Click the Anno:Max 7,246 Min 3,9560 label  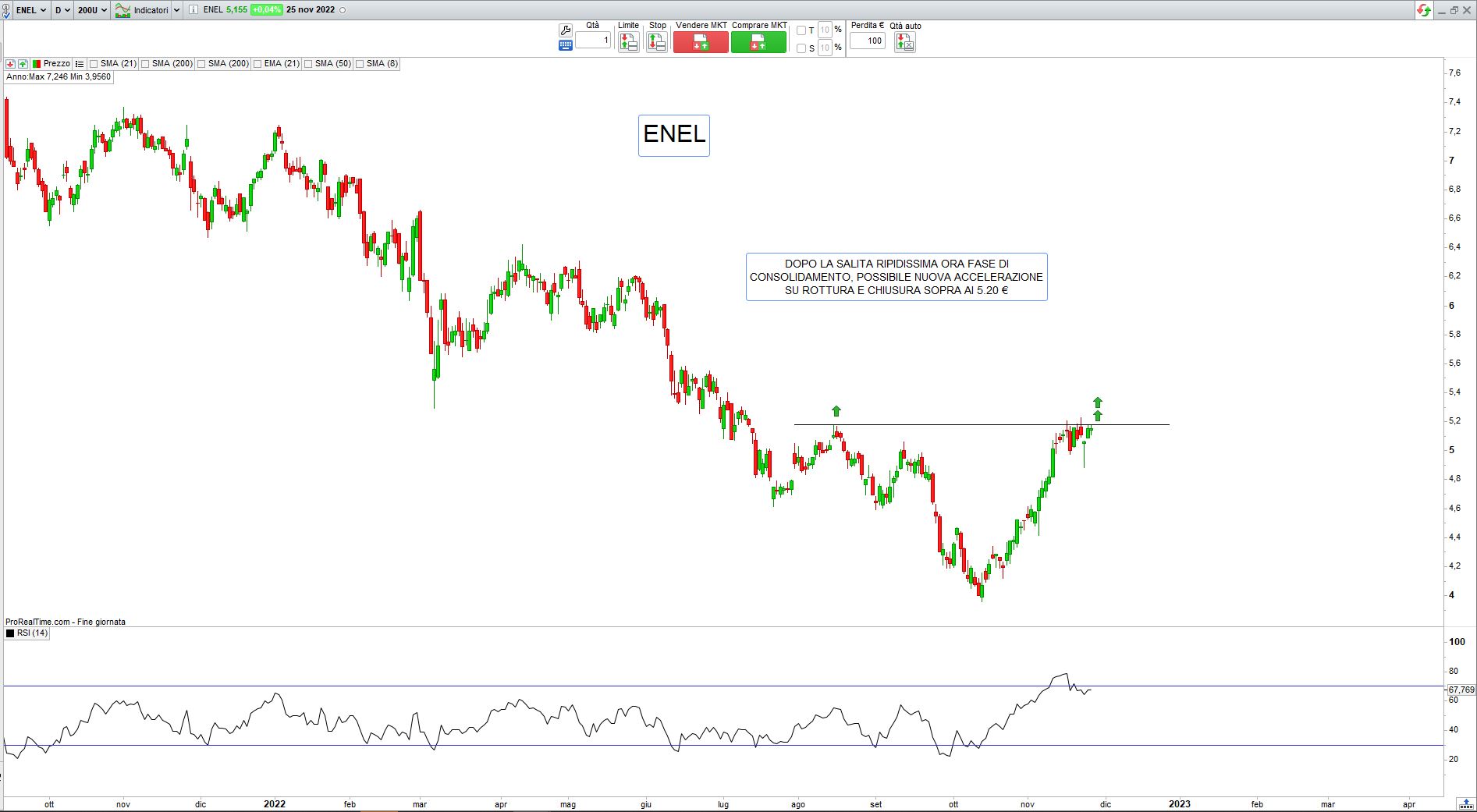(x=59, y=77)
